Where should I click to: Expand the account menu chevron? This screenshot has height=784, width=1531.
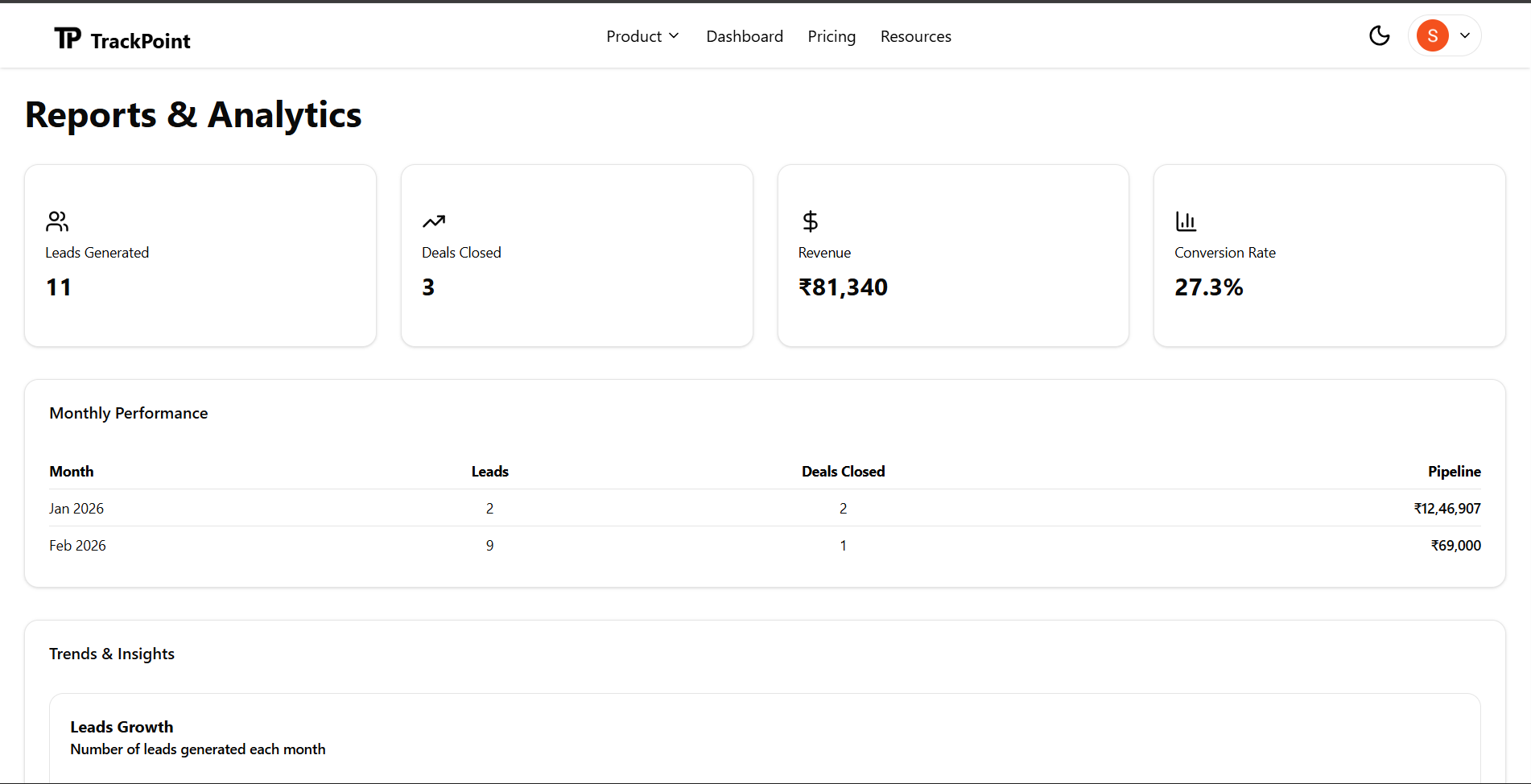tap(1466, 35)
